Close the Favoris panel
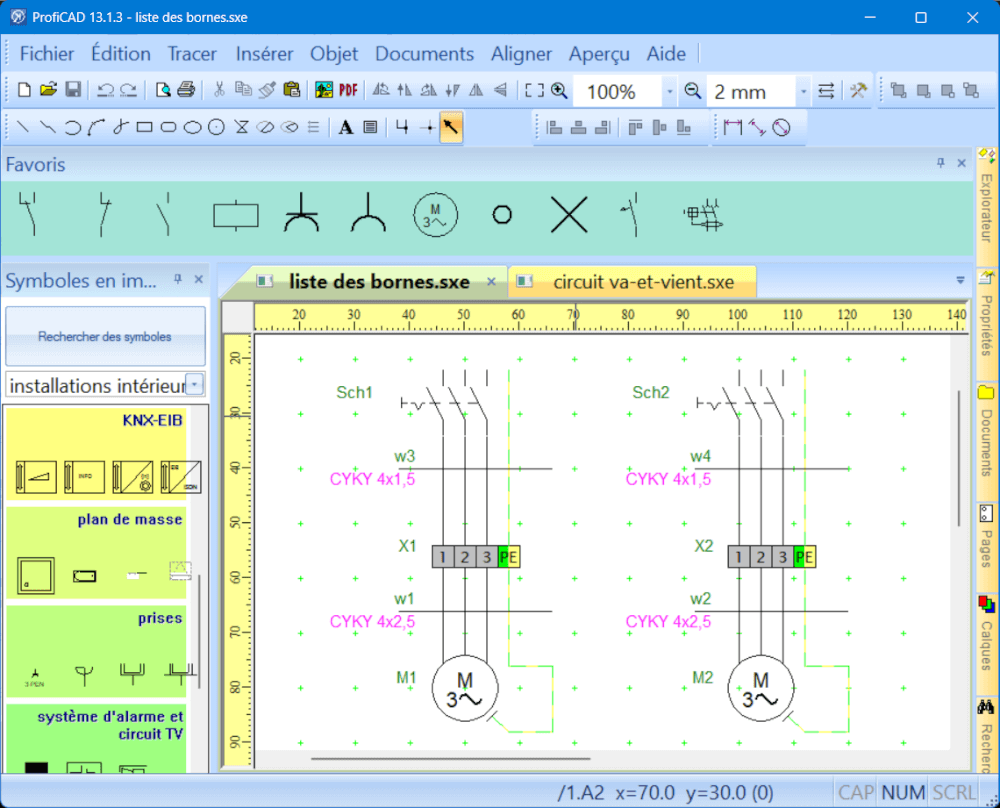Image resolution: width=1000 pixels, height=808 pixels. point(962,163)
